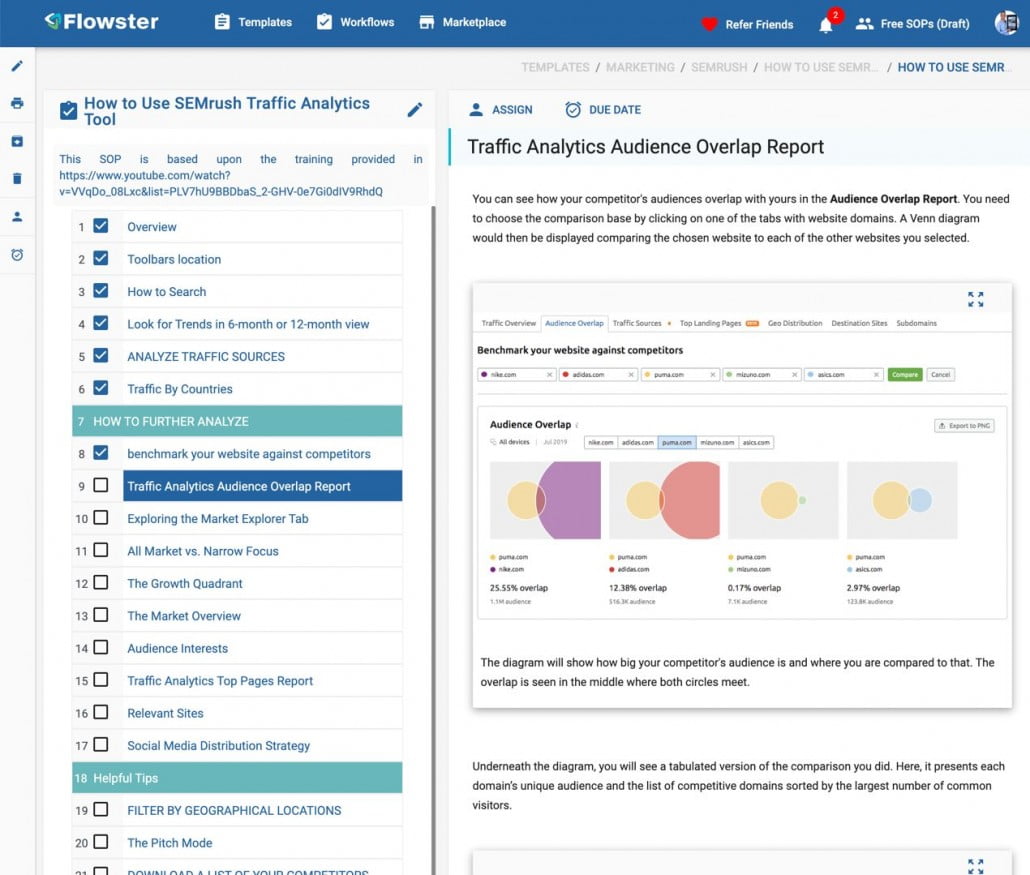Screen dimensions: 1030x875
Task: Select the HOW TO FURTHER ANALYZE section header
Action: tap(237, 421)
